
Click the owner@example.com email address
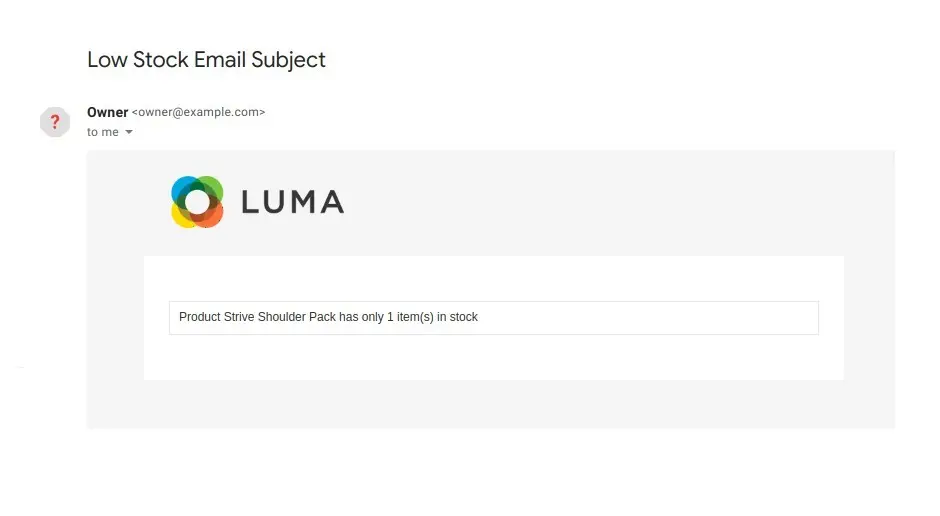click(x=198, y=112)
